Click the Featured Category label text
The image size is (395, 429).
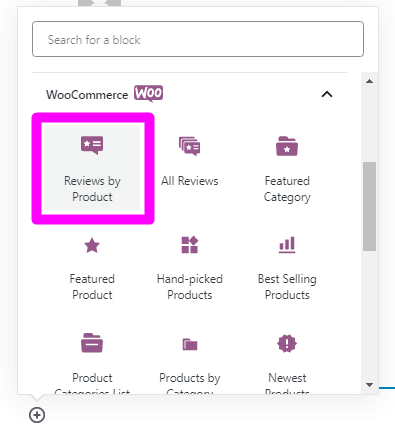coord(287,189)
